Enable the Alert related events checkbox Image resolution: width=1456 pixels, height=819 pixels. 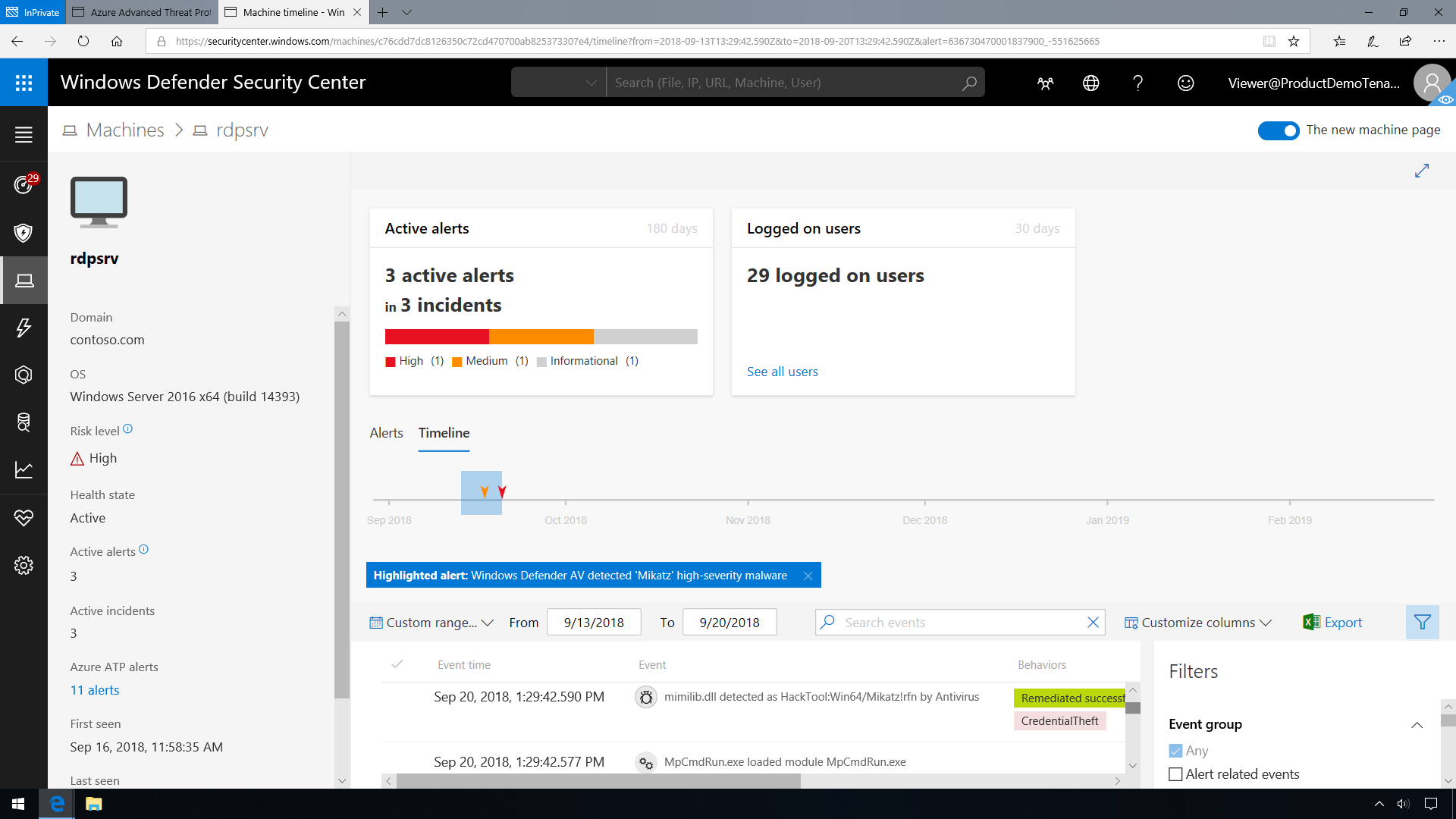1176,774
